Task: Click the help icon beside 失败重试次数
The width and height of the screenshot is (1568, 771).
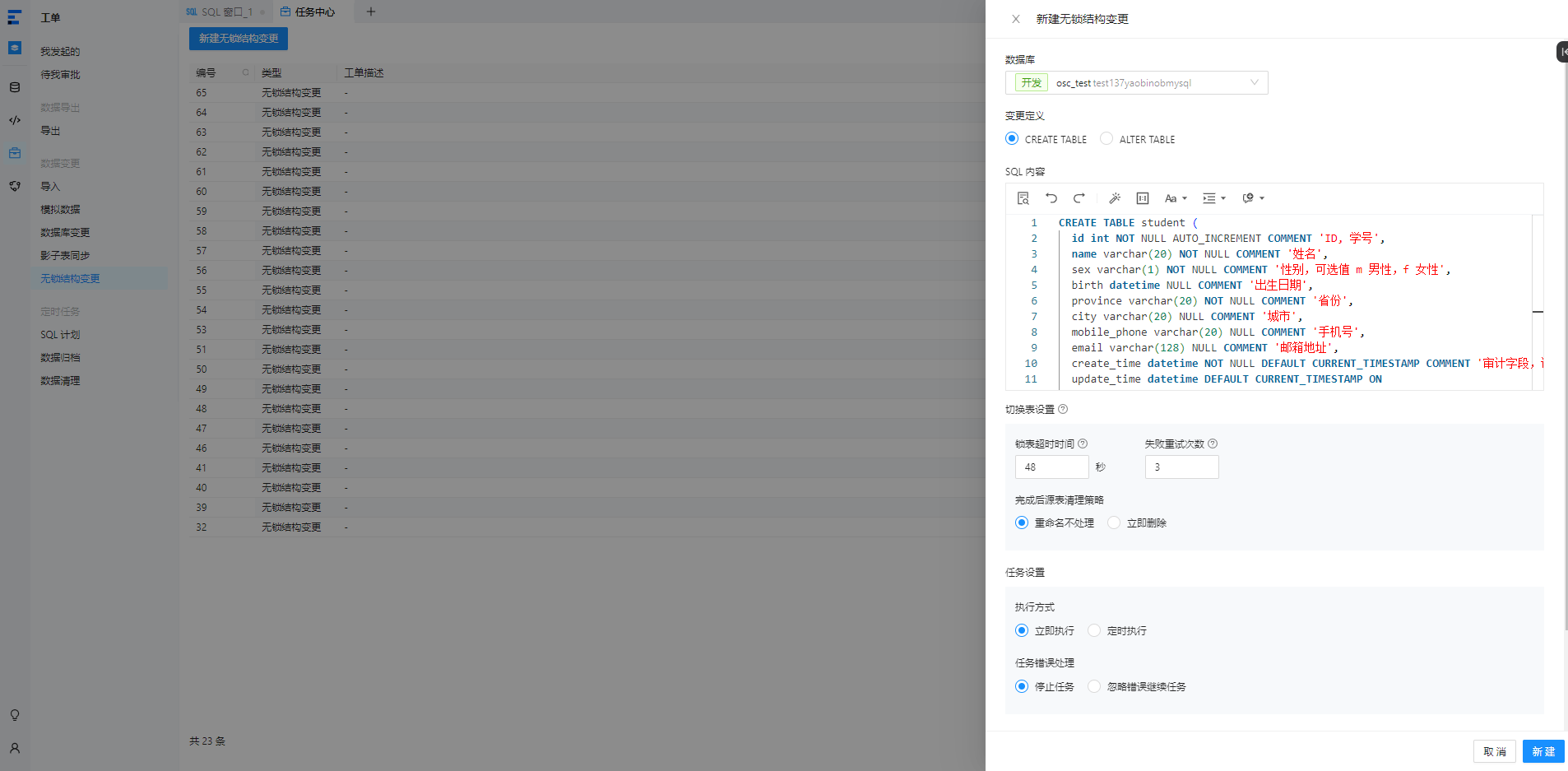Action: [1213, 444]
